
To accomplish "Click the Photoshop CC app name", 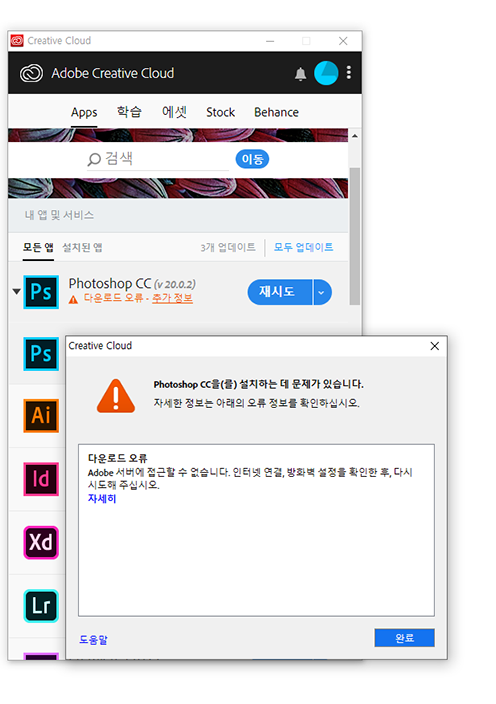I will [x=110, y=283].
